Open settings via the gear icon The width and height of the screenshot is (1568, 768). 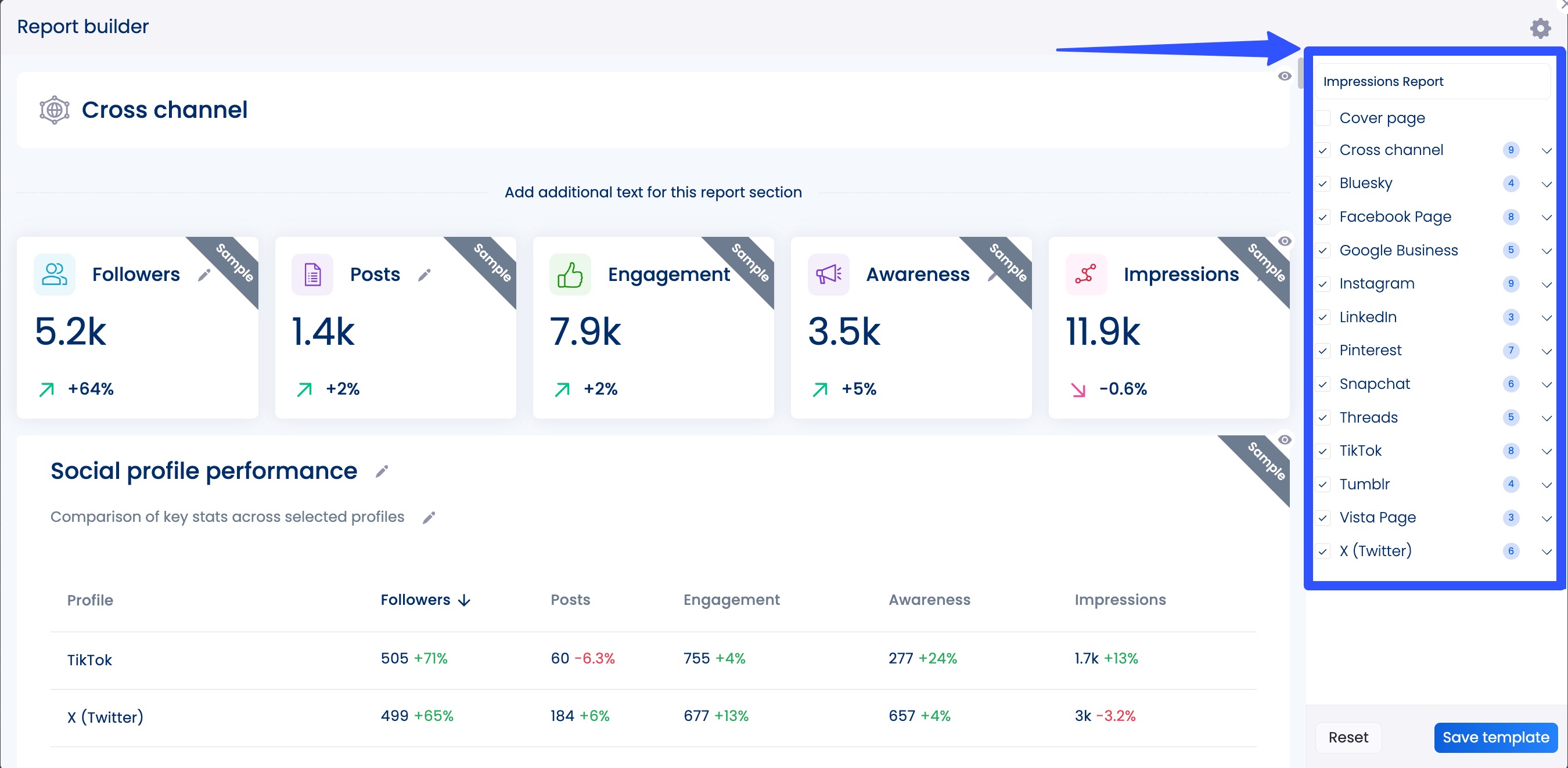pyautogui.click(x=1540, y=27)
